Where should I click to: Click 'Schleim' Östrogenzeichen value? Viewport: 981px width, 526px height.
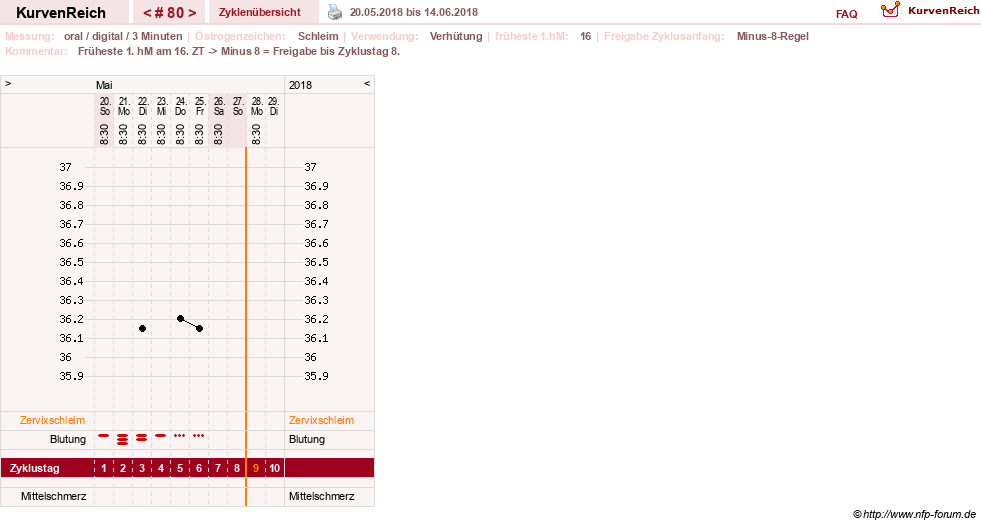[318, 36]
